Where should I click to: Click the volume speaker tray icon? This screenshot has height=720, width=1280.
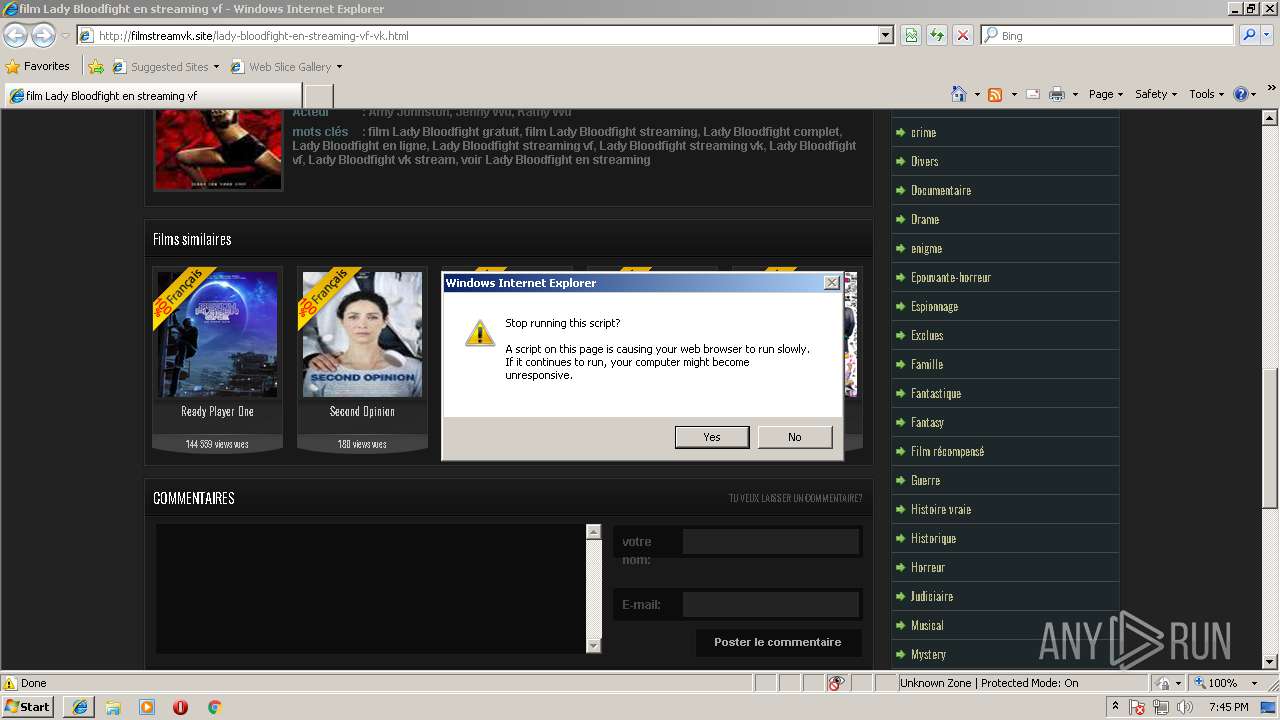[1185, 707]
